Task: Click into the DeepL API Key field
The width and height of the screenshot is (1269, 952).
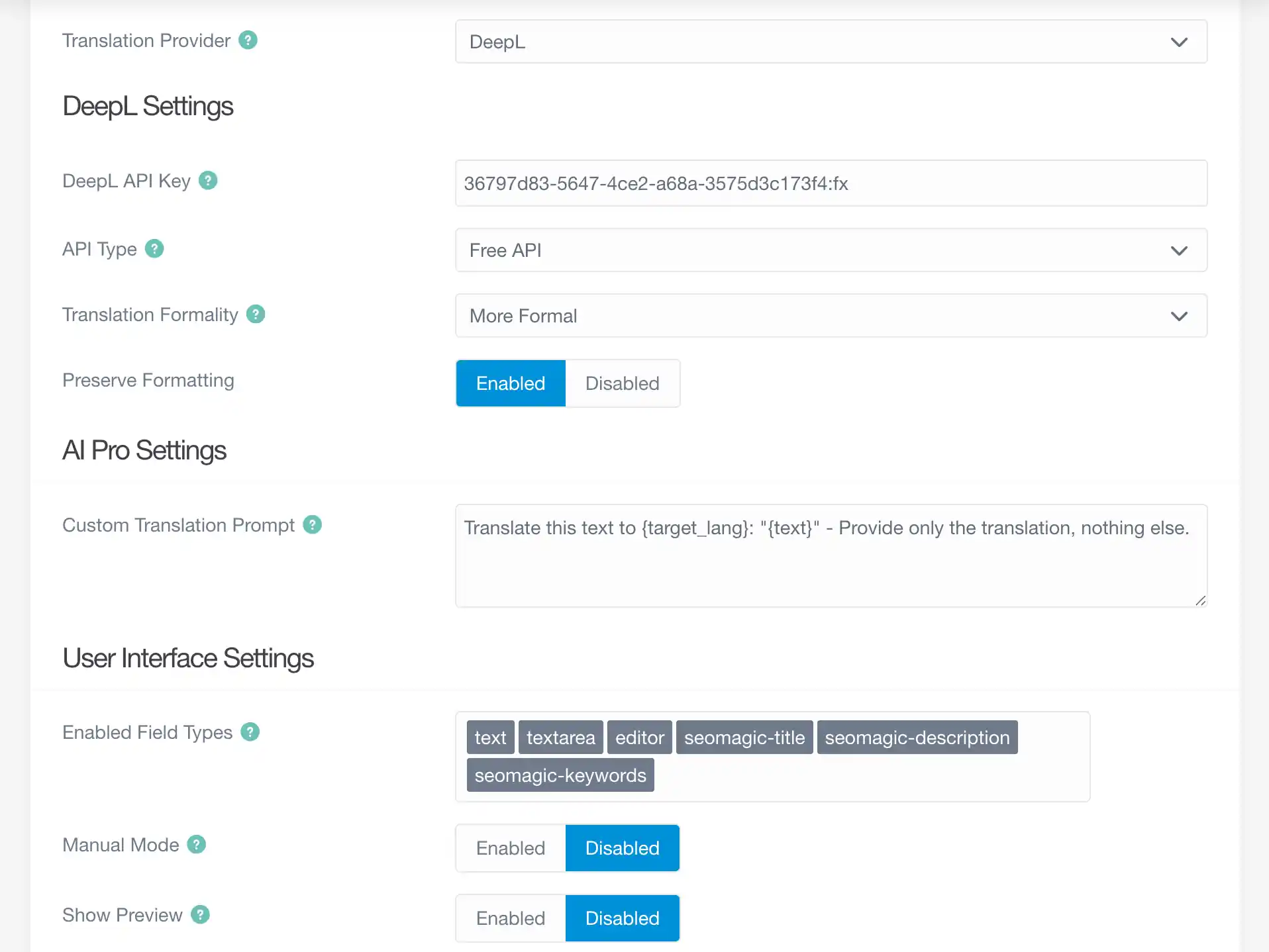Action: pyautogui.click(x=831, y=183)
